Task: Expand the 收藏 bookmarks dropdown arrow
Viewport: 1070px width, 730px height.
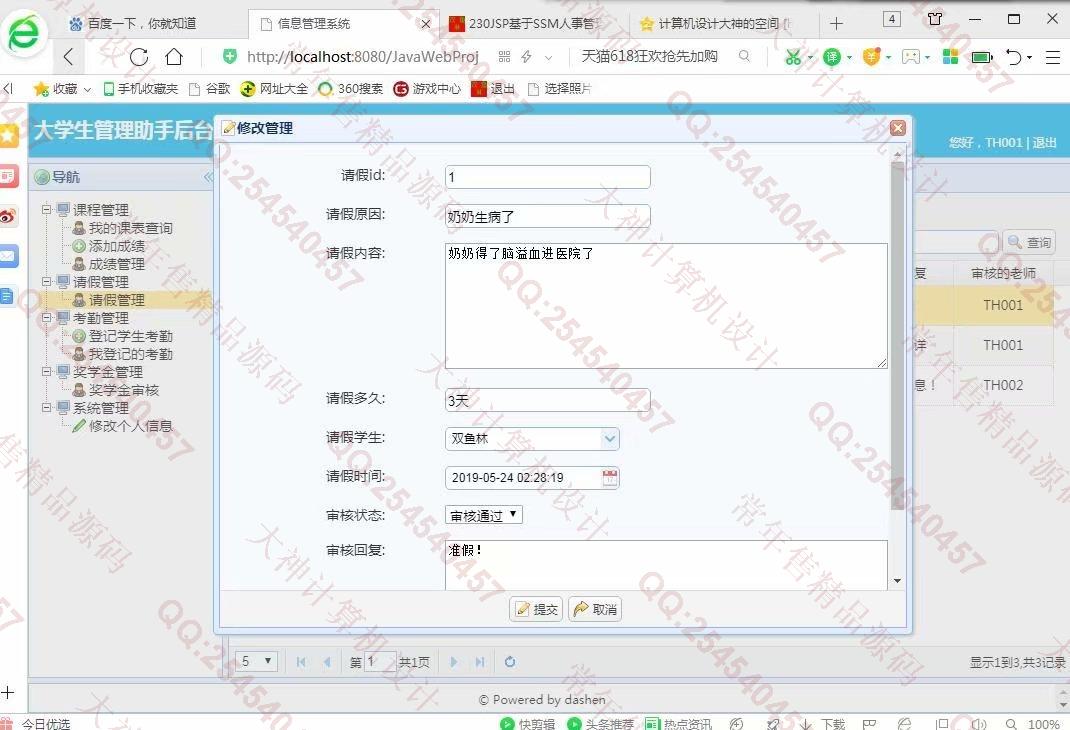Action: pyautogui.click(x=87, y=89)
